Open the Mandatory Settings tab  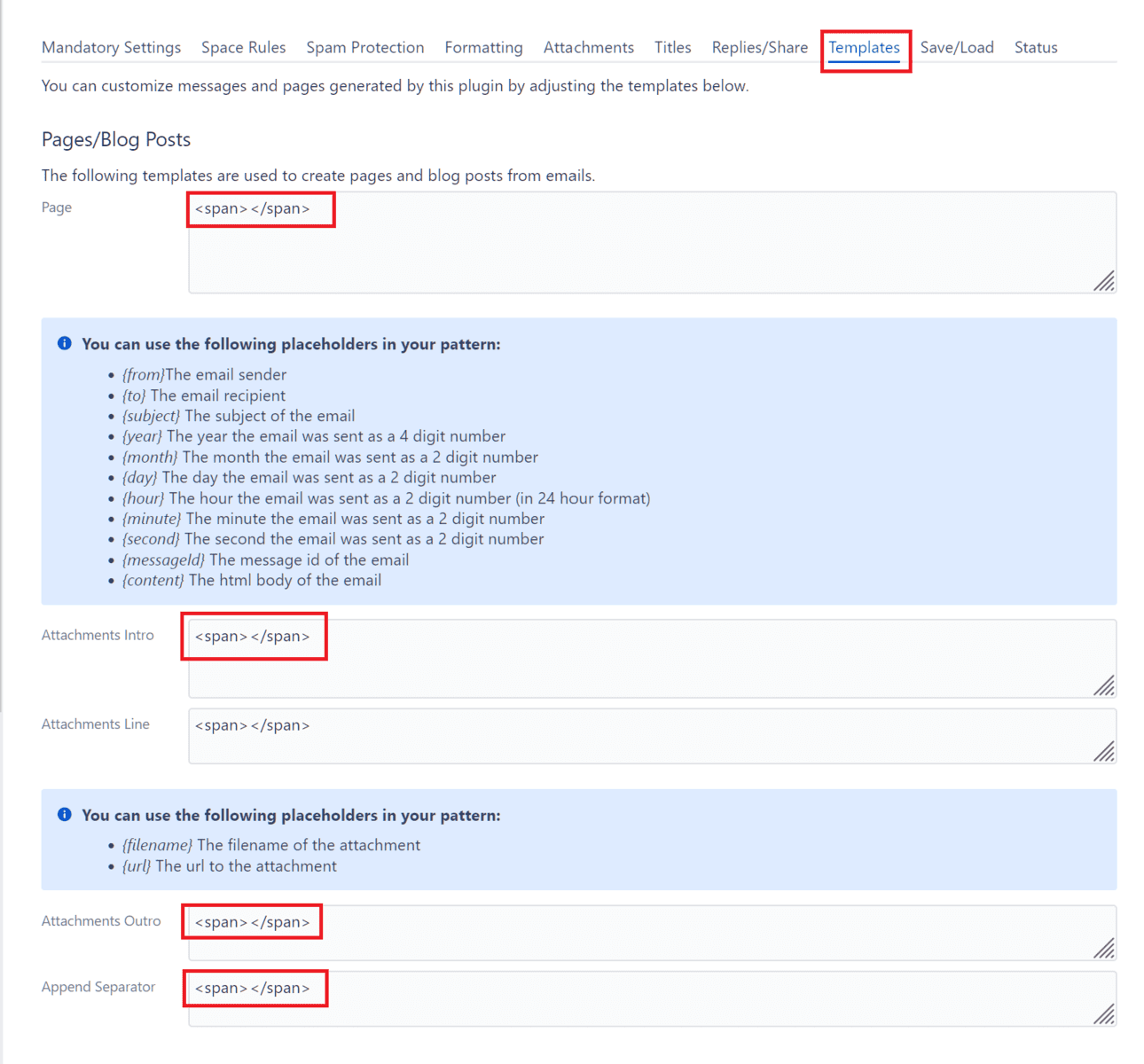[111, 48]
